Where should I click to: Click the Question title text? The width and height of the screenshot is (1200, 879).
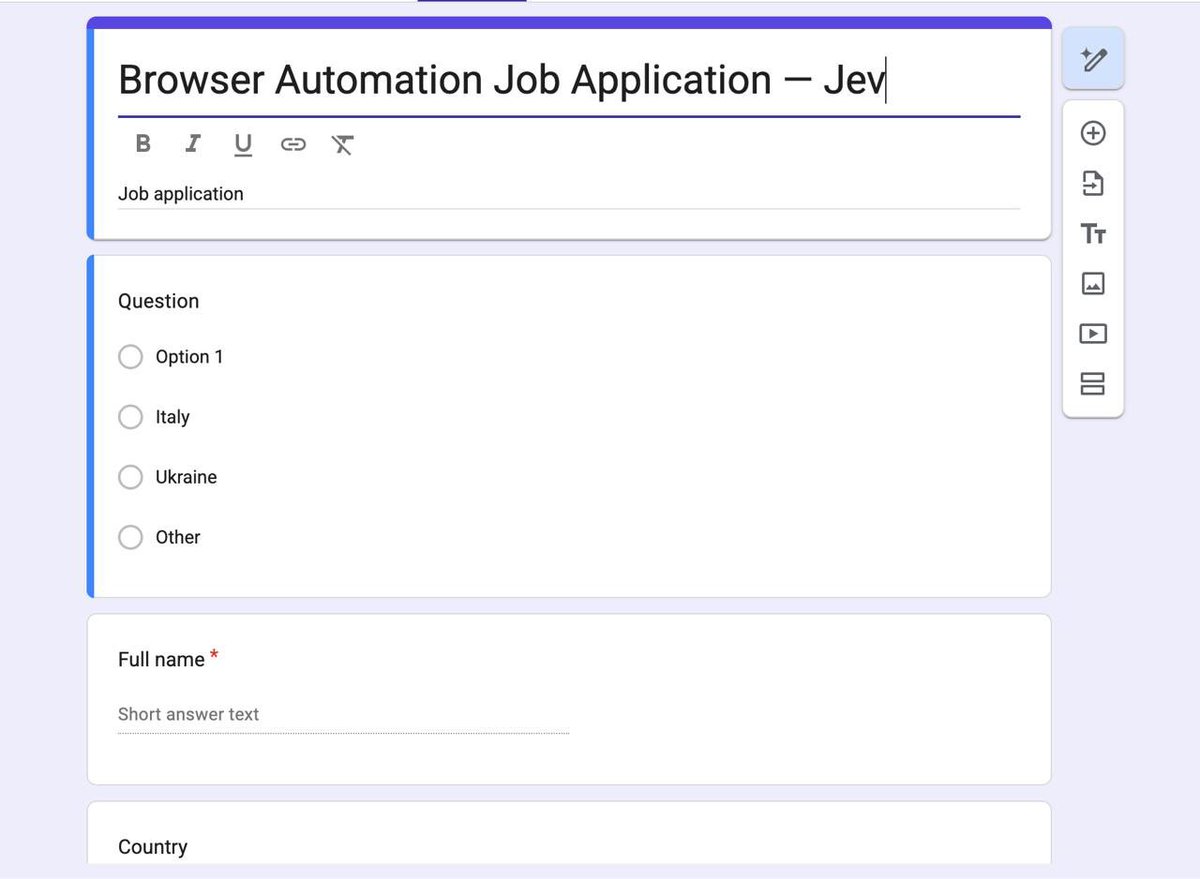click(158, 301)
